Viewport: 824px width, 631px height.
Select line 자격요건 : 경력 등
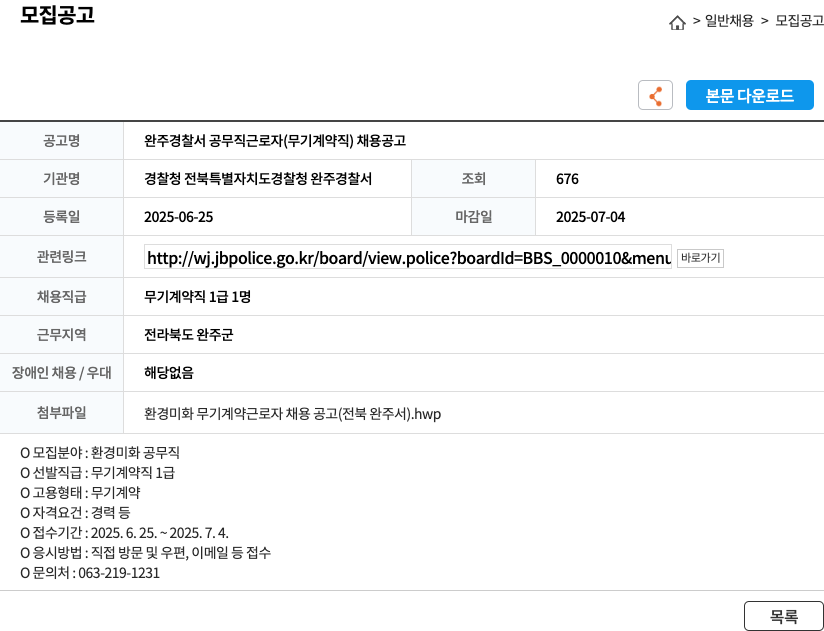pyautogui.click(x=75, y=512)
